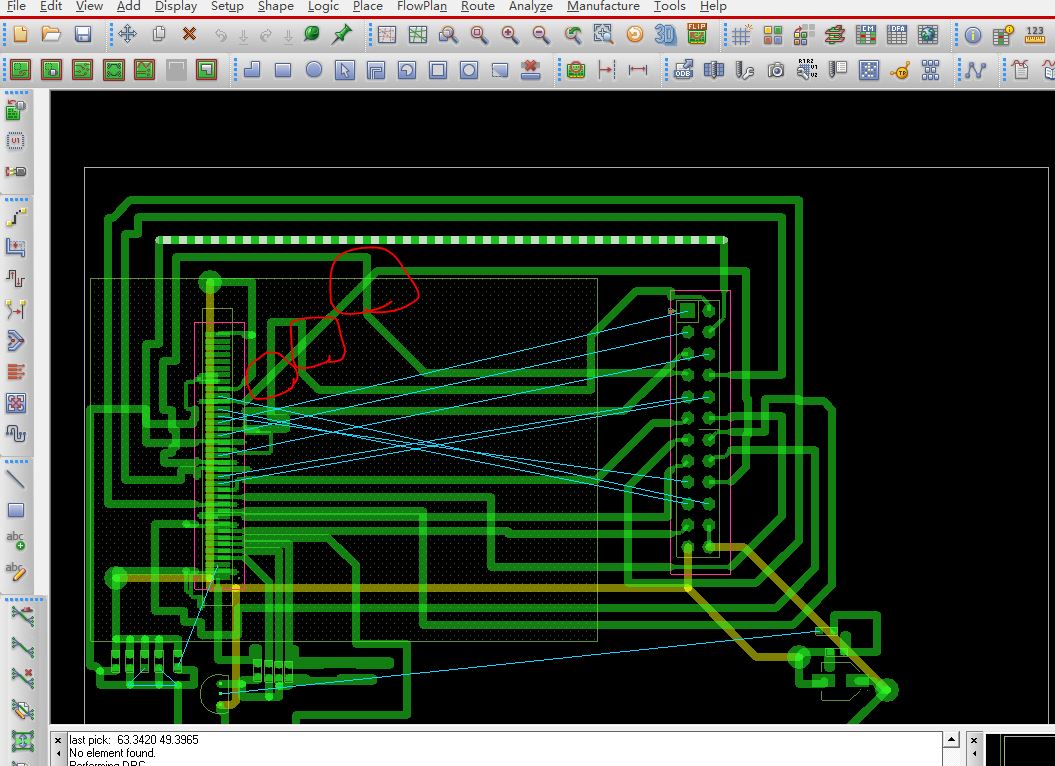Click the Delete Islands icon
This screenshot has height=766, width=1055.
[531, 69]
